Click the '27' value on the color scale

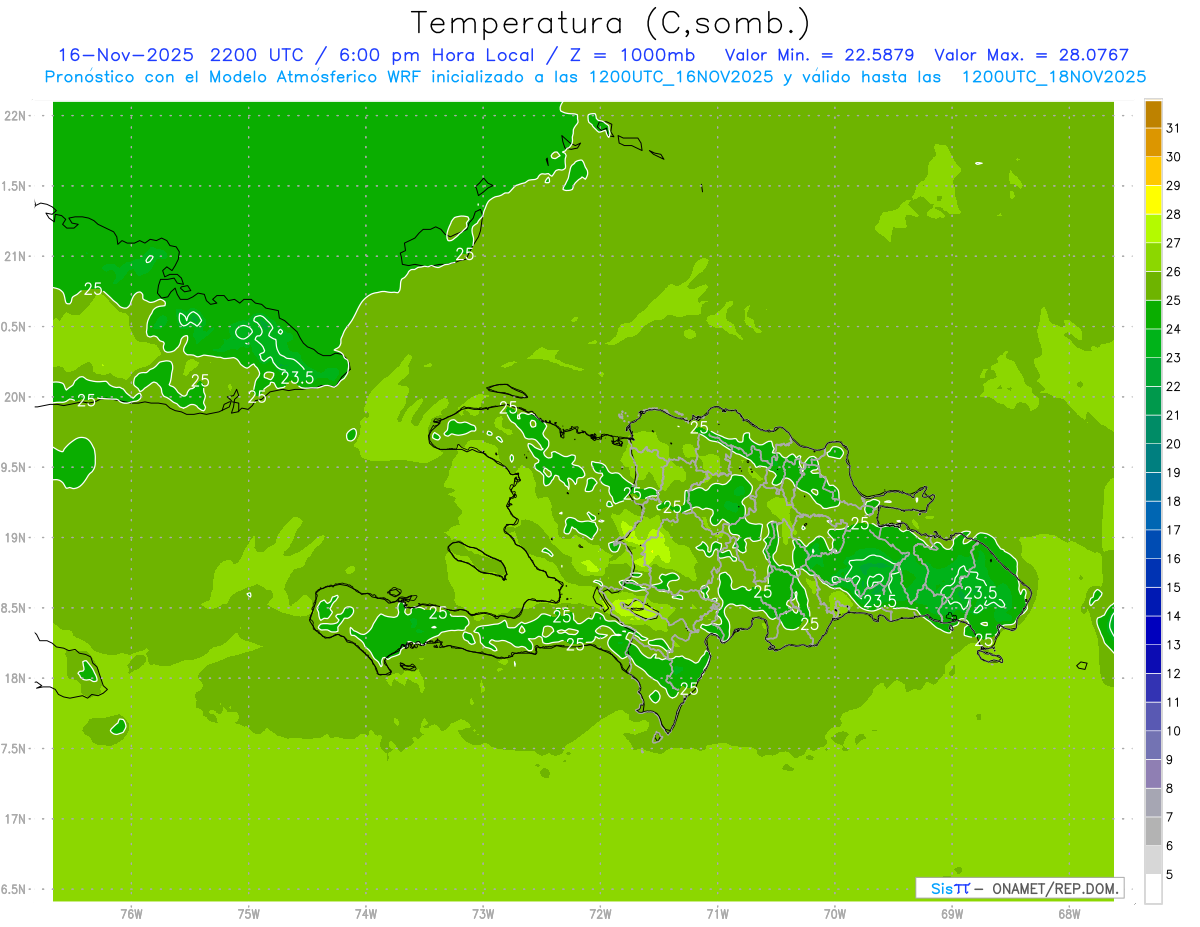tap(1174, 243)
